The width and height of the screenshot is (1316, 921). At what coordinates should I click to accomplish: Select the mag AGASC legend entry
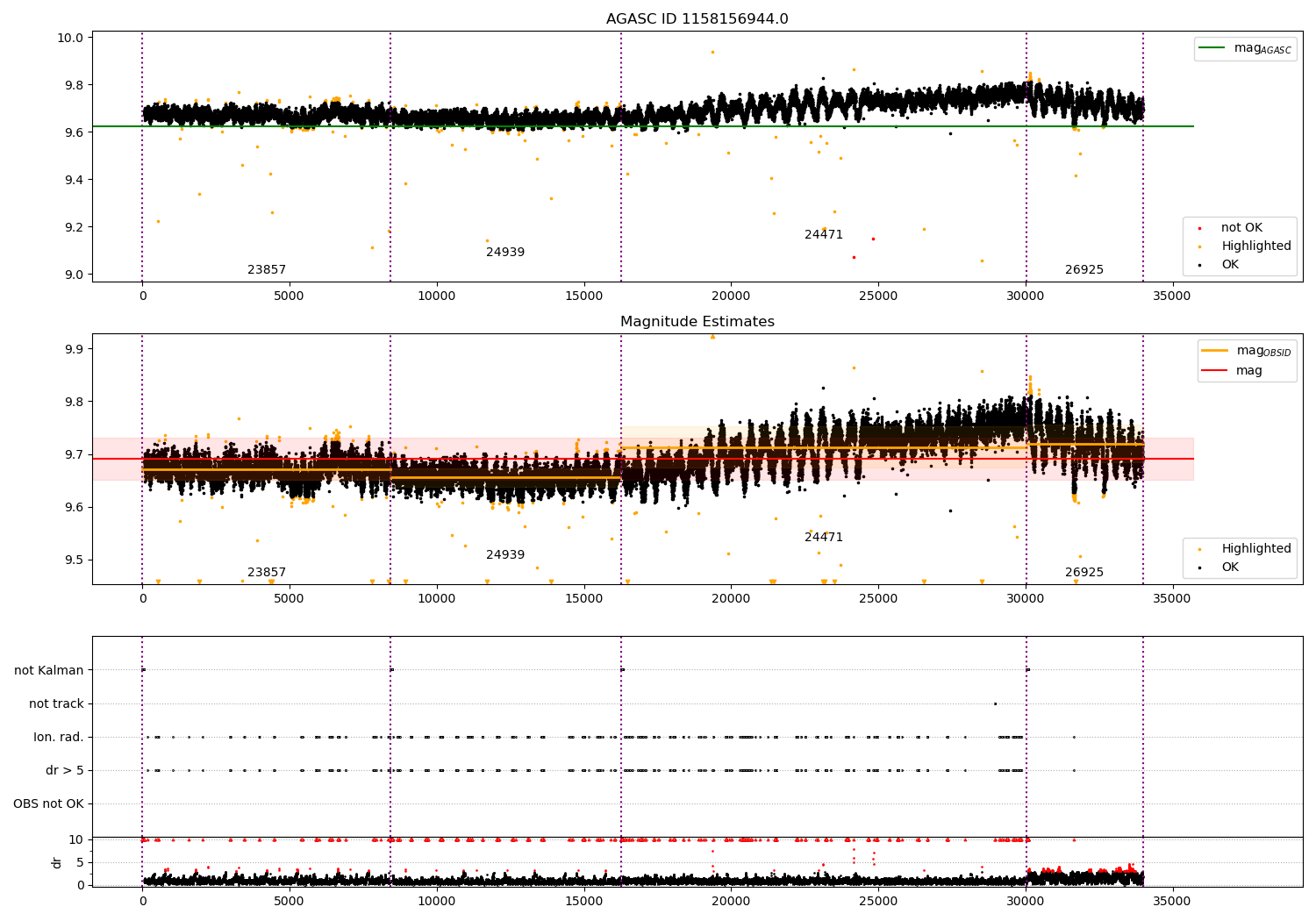[x=1246, y=48]
